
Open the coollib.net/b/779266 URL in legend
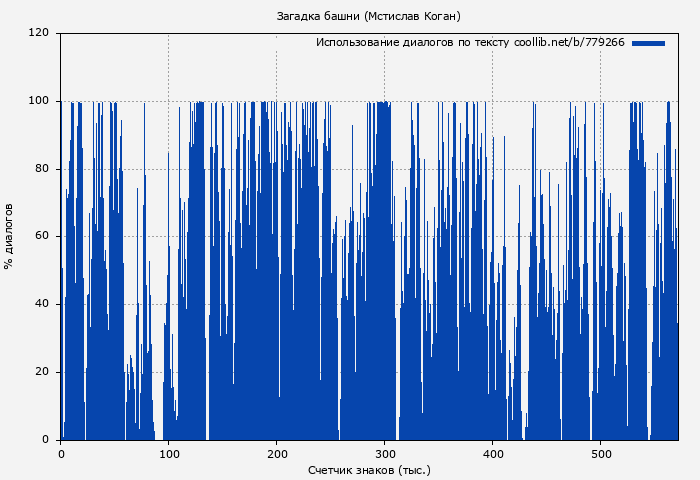click(569, 43)
